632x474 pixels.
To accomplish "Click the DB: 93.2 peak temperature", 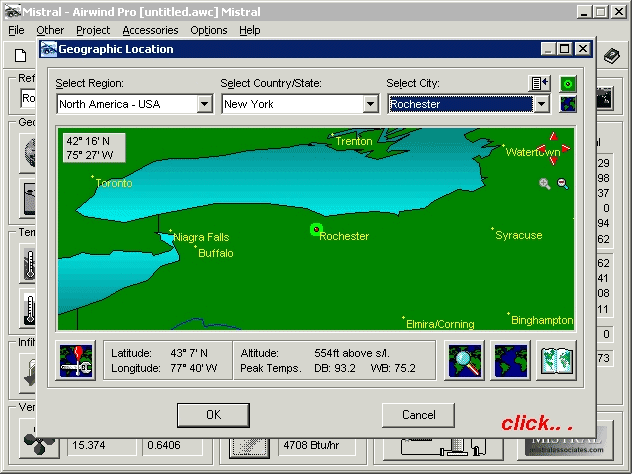I will point(335,368).
